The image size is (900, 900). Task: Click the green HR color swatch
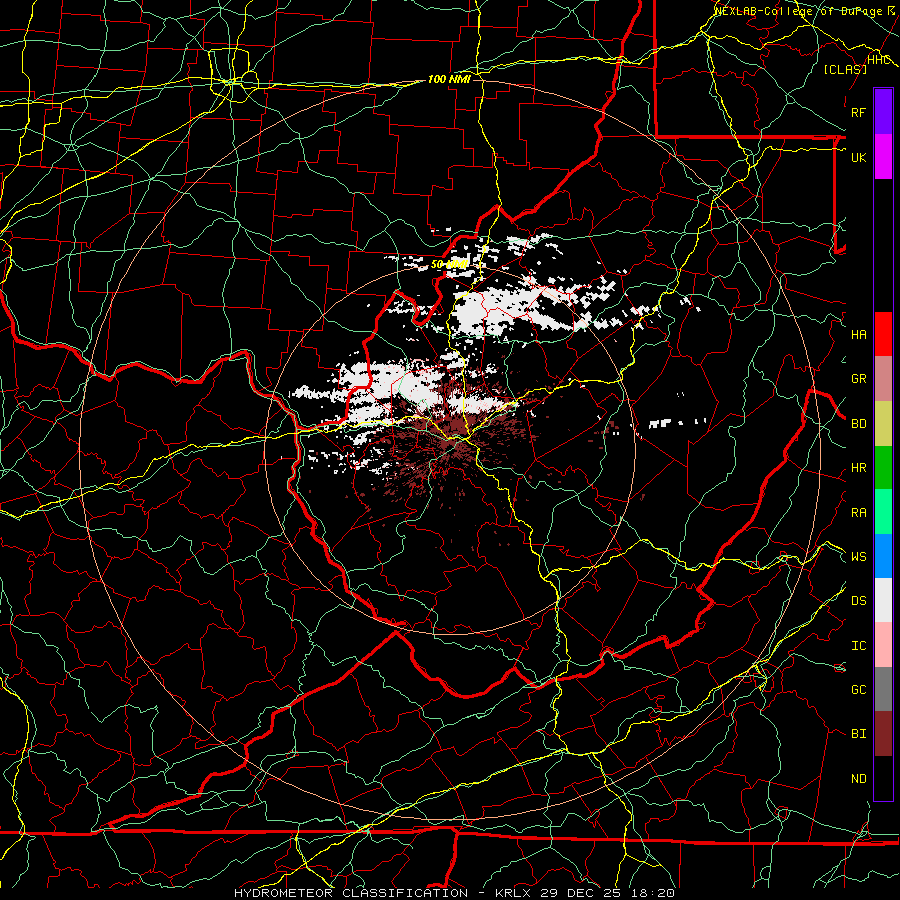[x=883, y=468]
